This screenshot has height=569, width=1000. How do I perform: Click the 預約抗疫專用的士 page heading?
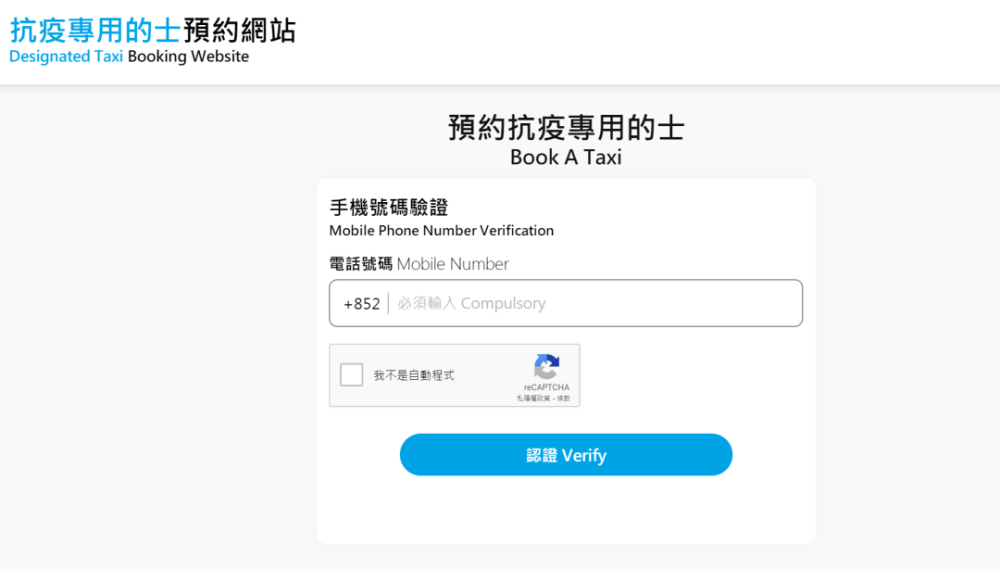click(566, 128)
